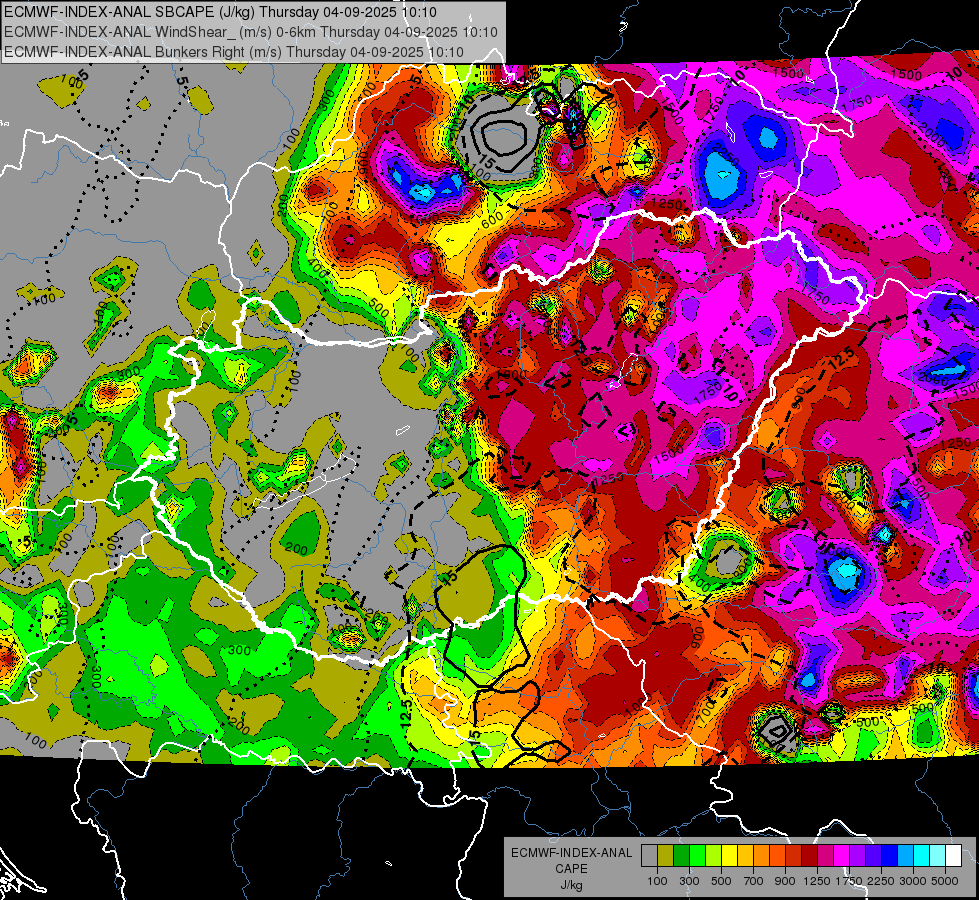Click the bright cyan legend swatch
This screenshot has height=900, width=979.
922,855
